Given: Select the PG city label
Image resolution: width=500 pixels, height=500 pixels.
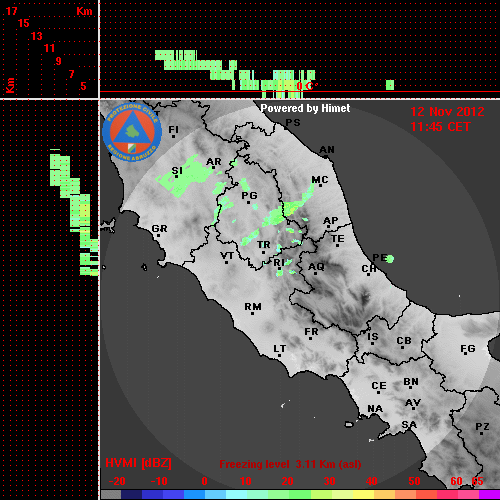Looking at the screenshot, I should point(249,195).
